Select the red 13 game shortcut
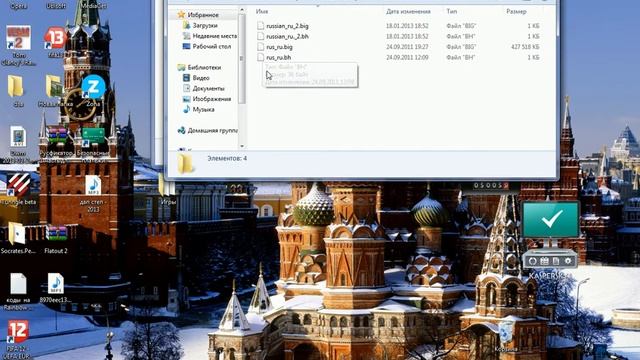This screenshot has width=640, height=360. coord(55,42)
